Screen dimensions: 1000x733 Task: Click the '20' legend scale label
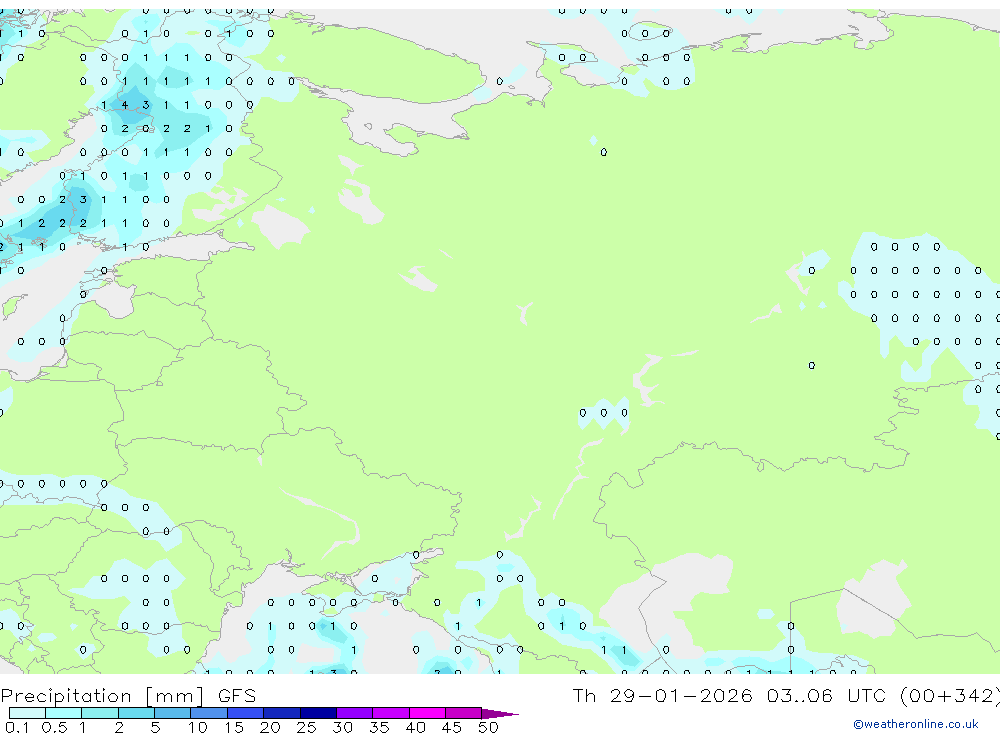coord(270,727)
